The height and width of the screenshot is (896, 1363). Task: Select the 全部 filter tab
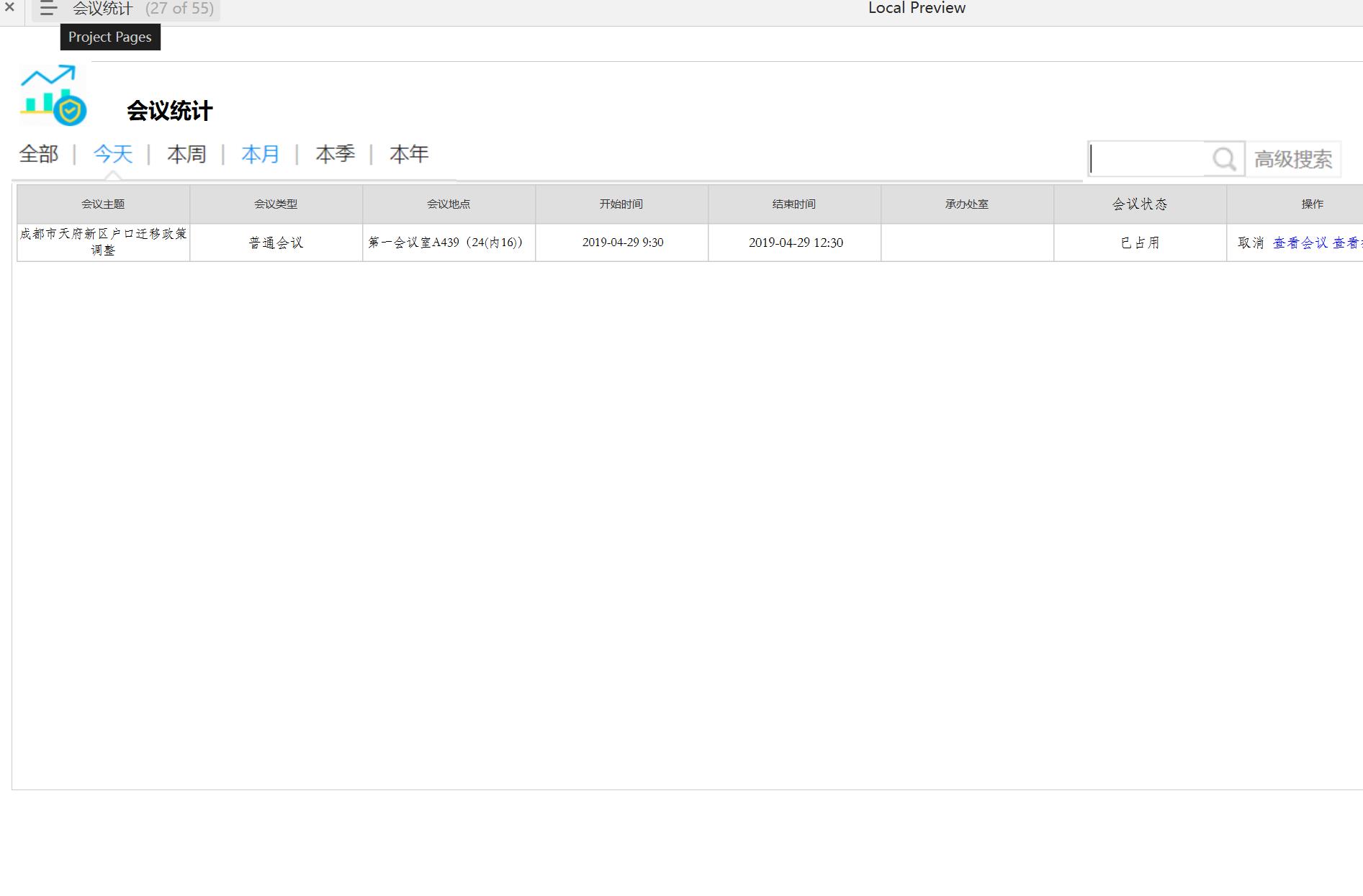coord(39,154)
